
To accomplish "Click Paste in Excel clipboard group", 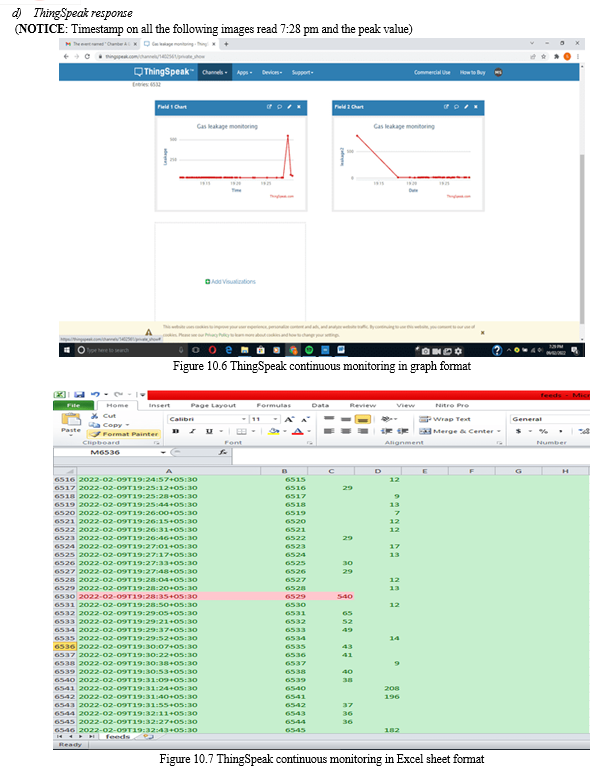I will click(x=71, y=423).
